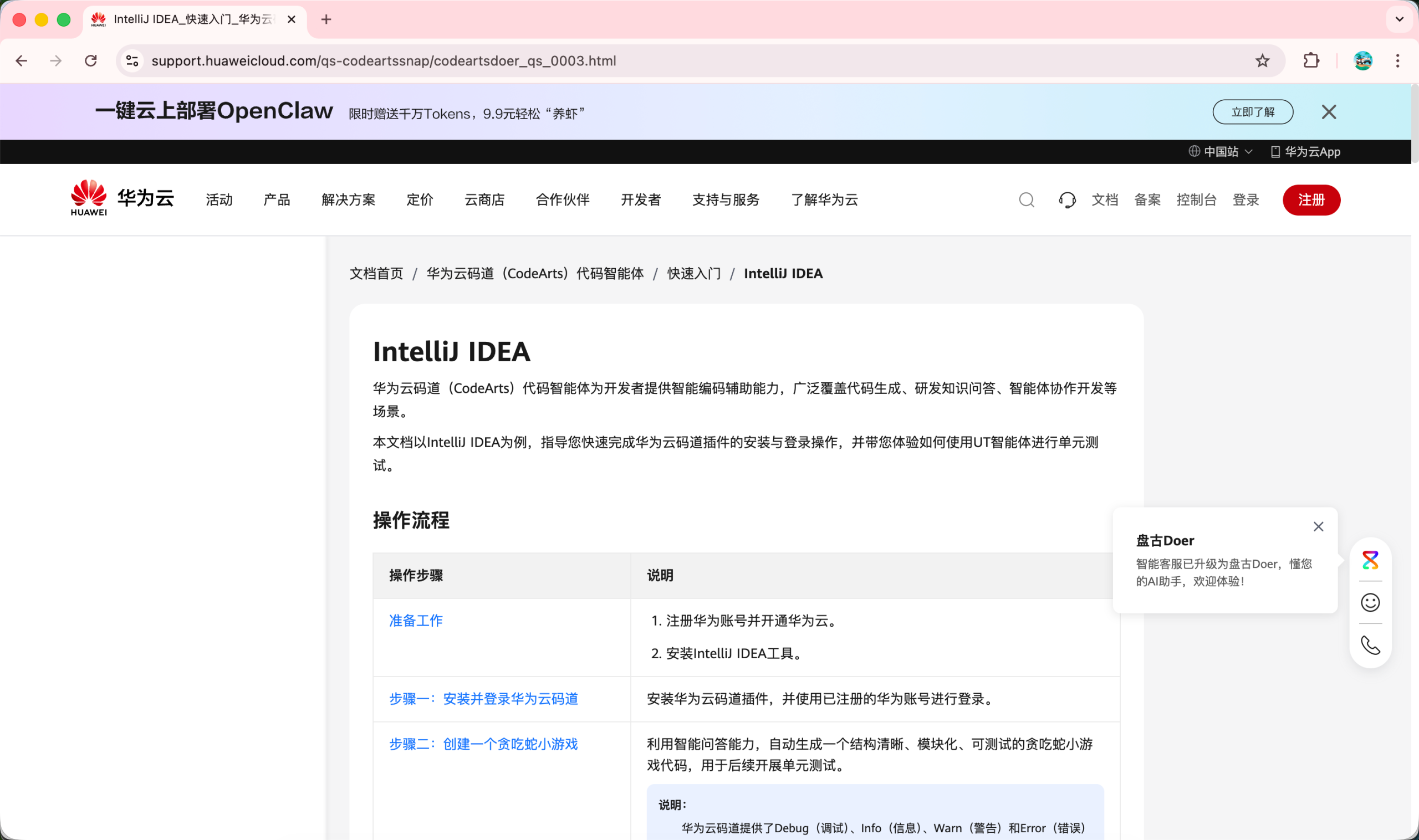Click the 操作流程 section heading
The image size is (1419, 840).
pyautogui.click(x=411, y=520)
